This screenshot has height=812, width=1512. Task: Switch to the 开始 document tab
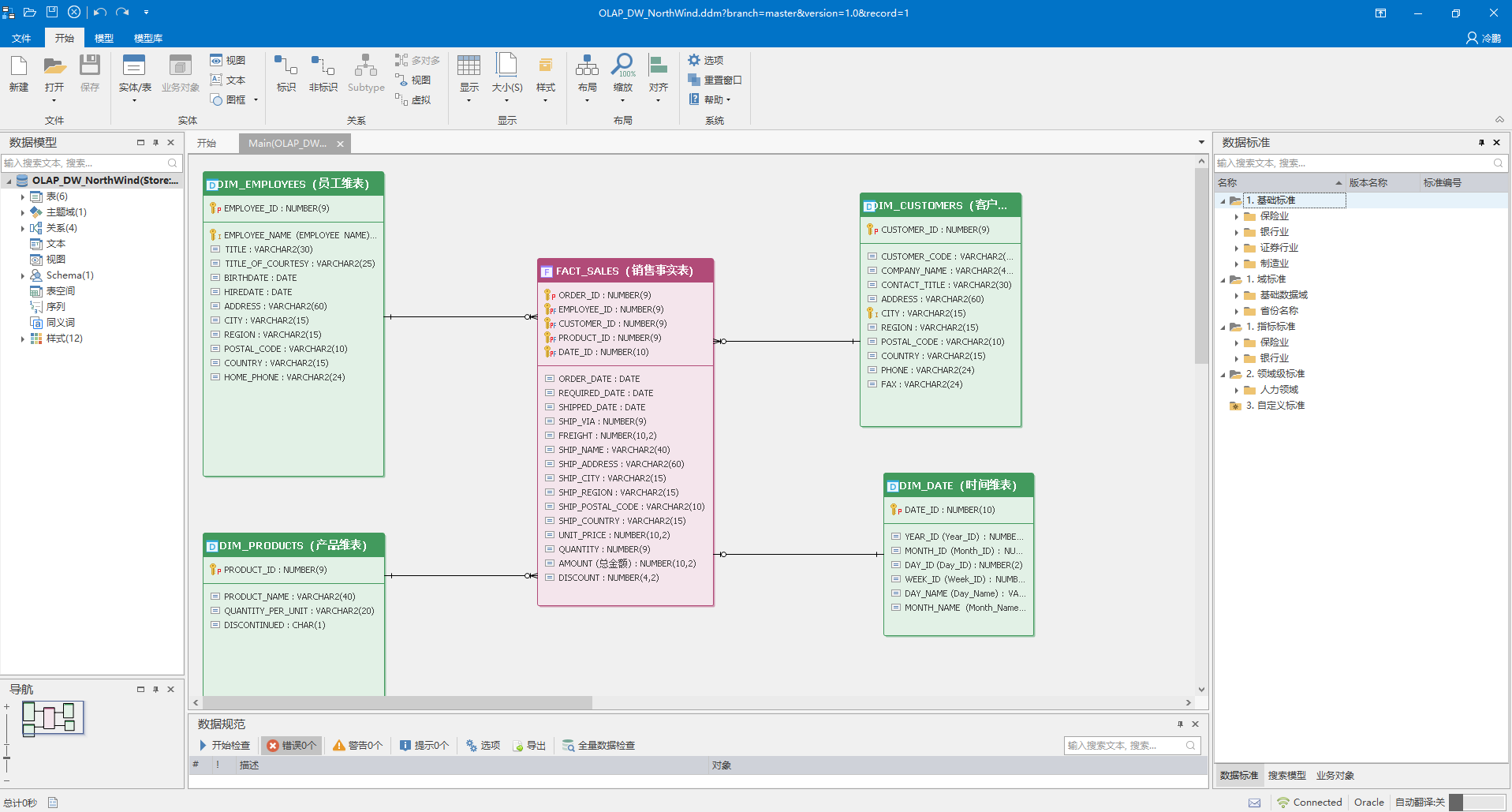(207, 143)
